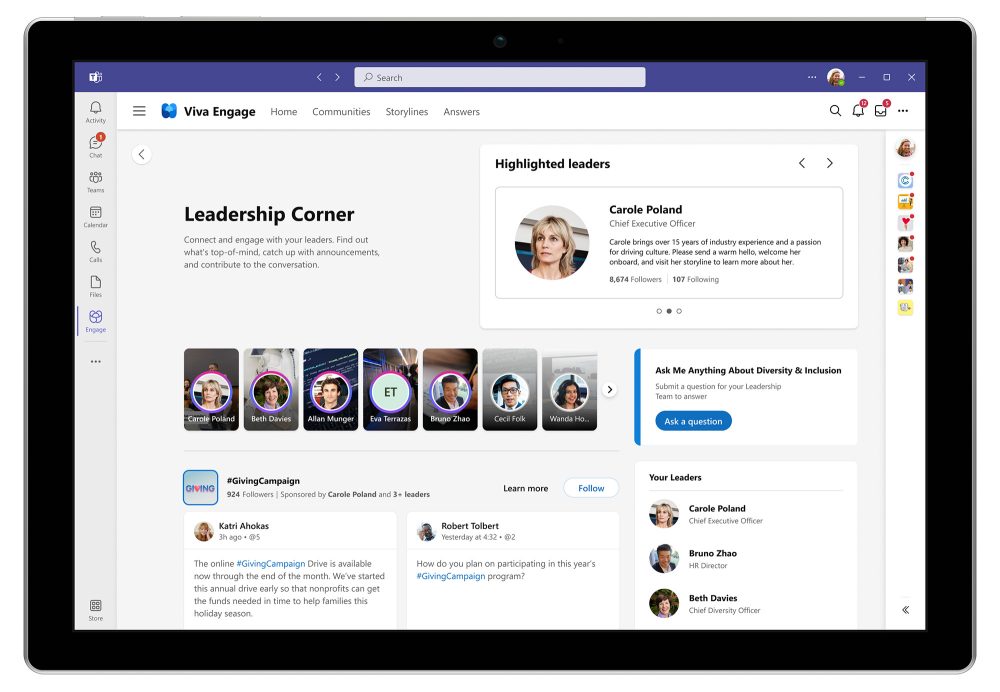Open Calls from the left rail

point(95,251)
